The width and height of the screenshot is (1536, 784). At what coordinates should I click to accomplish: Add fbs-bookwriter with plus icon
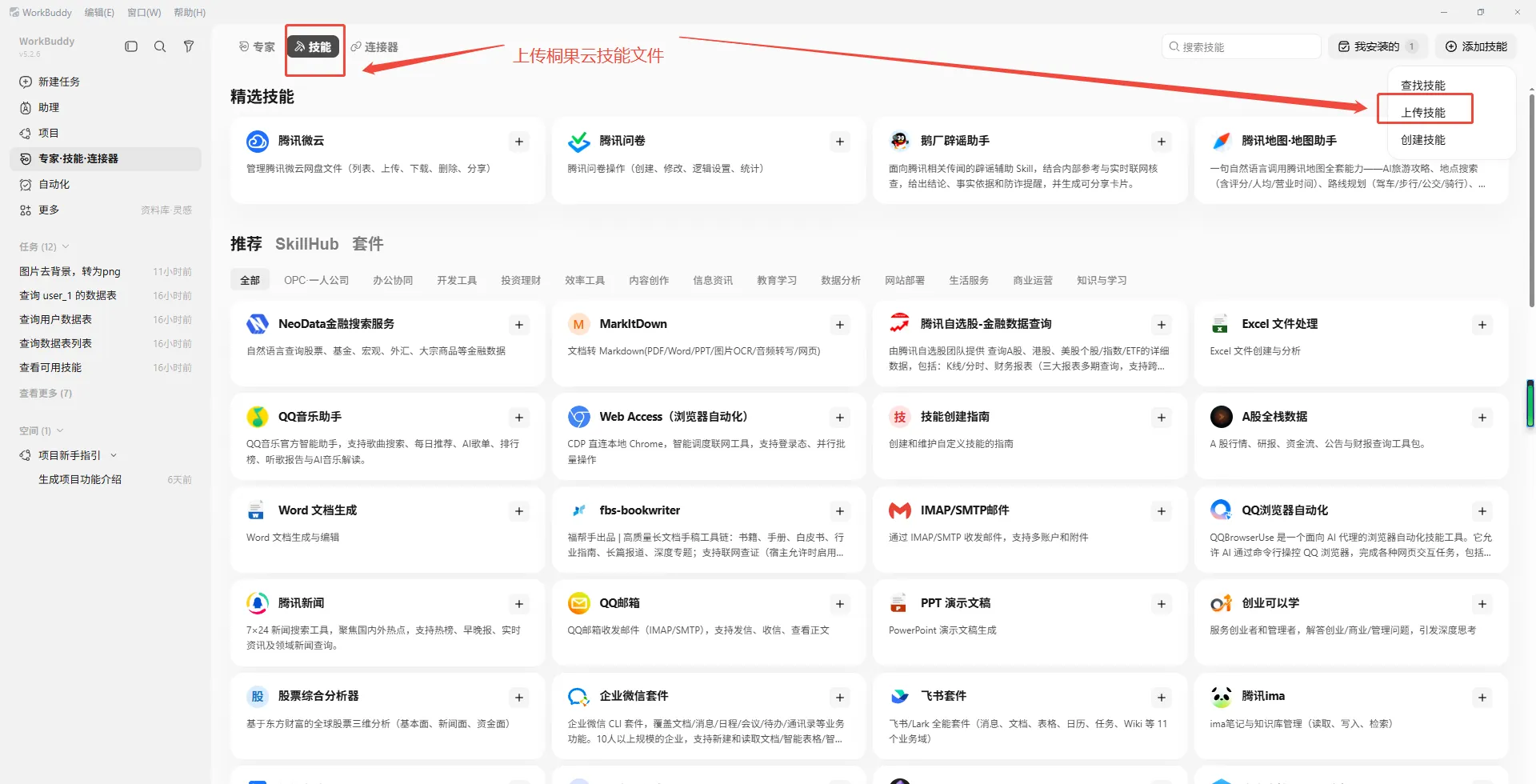click(x=840, y=511)
